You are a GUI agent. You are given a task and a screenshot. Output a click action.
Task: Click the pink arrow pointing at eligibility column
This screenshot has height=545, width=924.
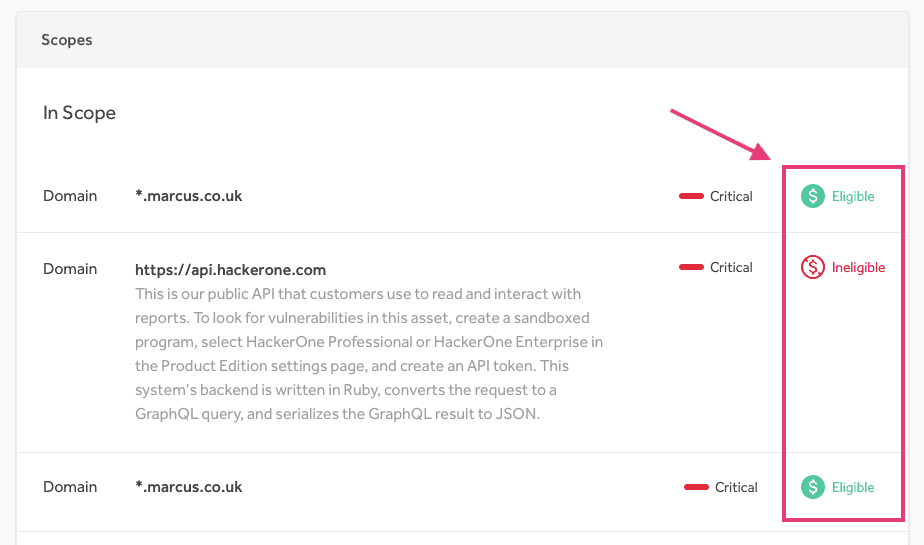tap(719, 134)
